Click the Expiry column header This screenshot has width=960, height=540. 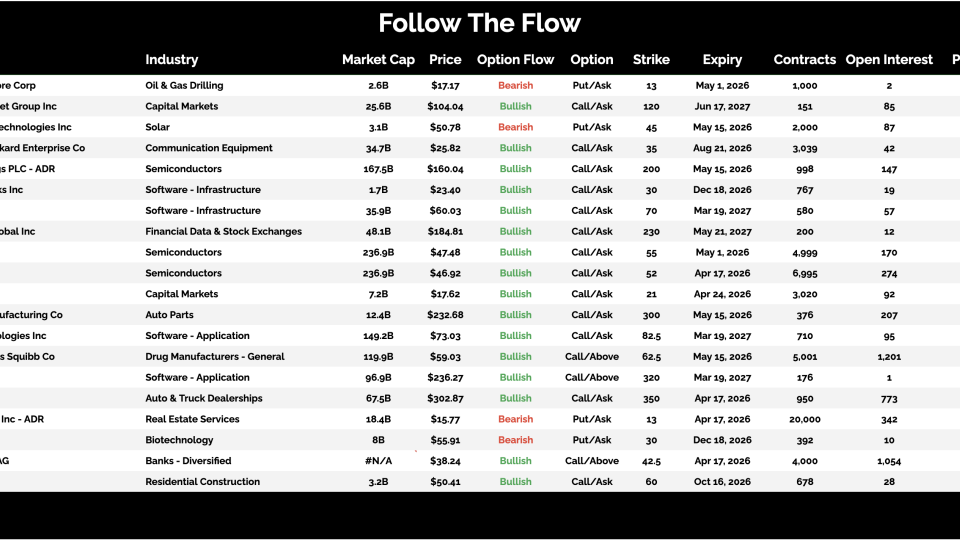tap(722, 60)
